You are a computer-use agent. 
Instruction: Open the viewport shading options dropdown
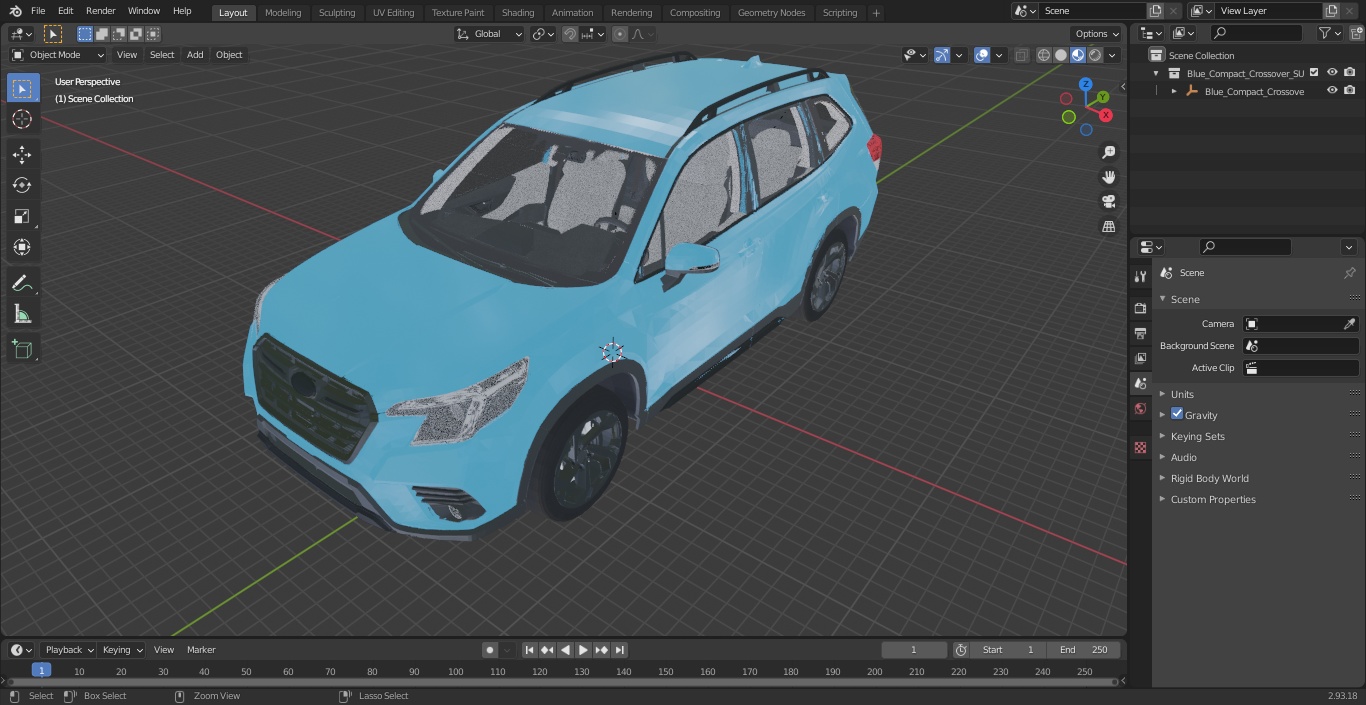(1112, 55)
